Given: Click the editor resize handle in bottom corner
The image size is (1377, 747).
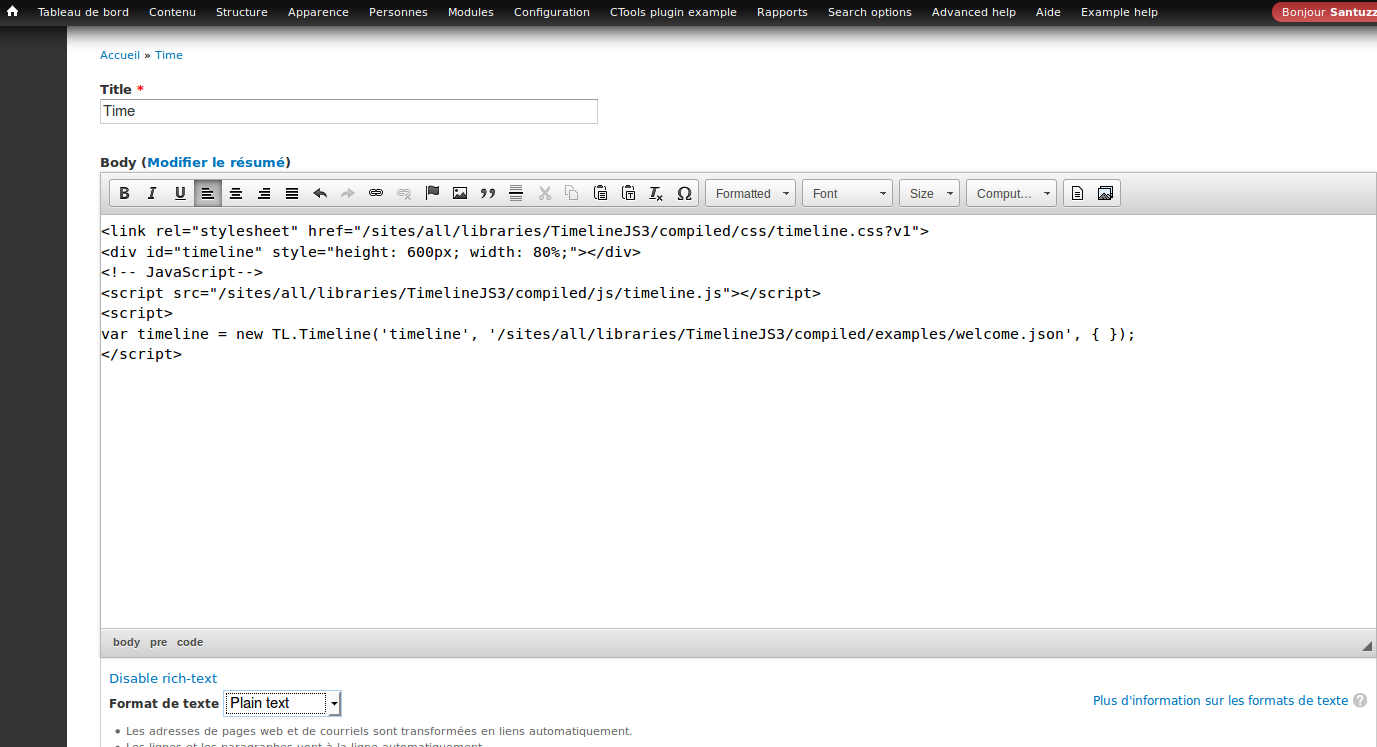Looking at the screenshot, I should 1367,646.
